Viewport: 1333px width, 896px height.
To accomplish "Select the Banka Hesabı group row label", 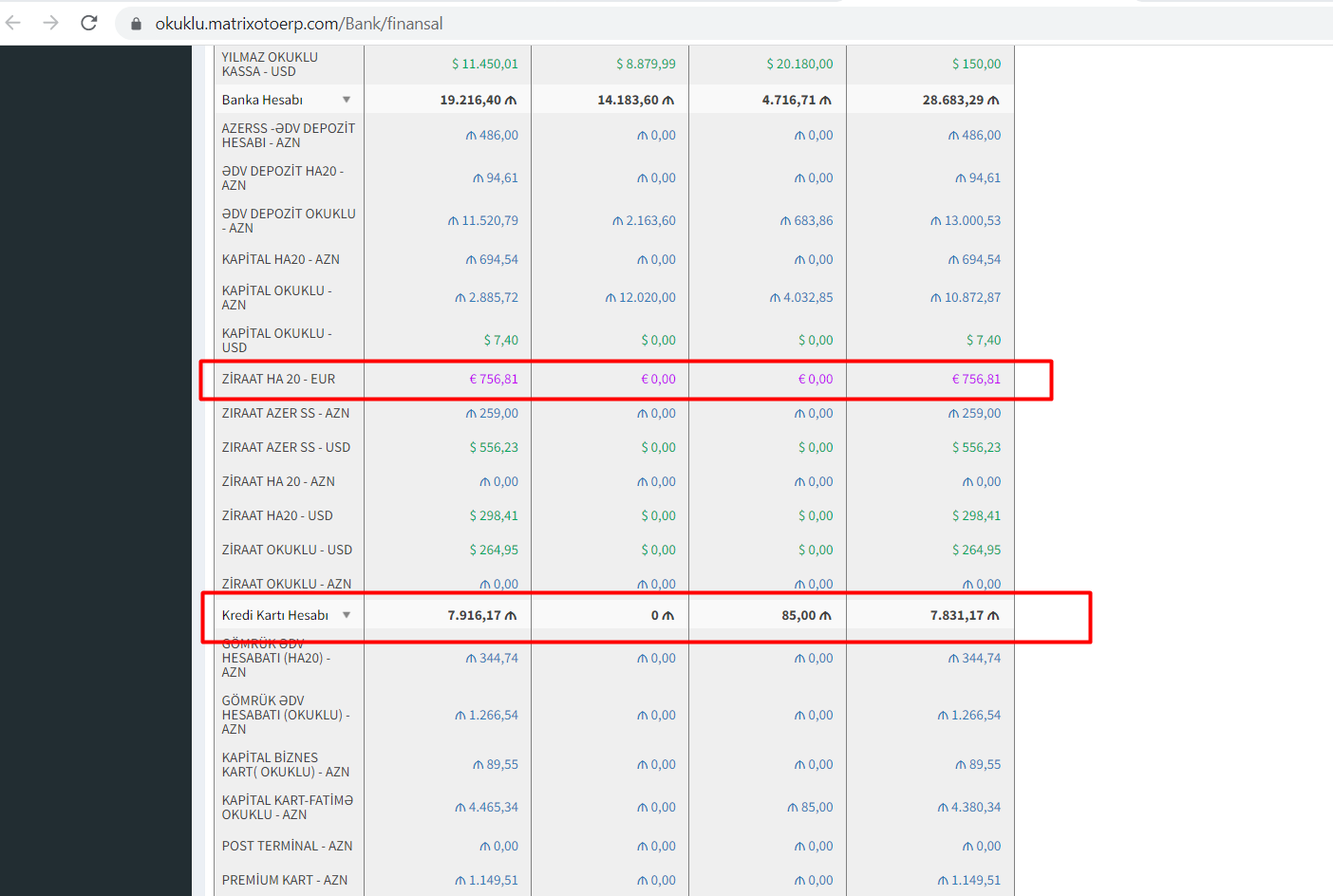I will point(262,100).
